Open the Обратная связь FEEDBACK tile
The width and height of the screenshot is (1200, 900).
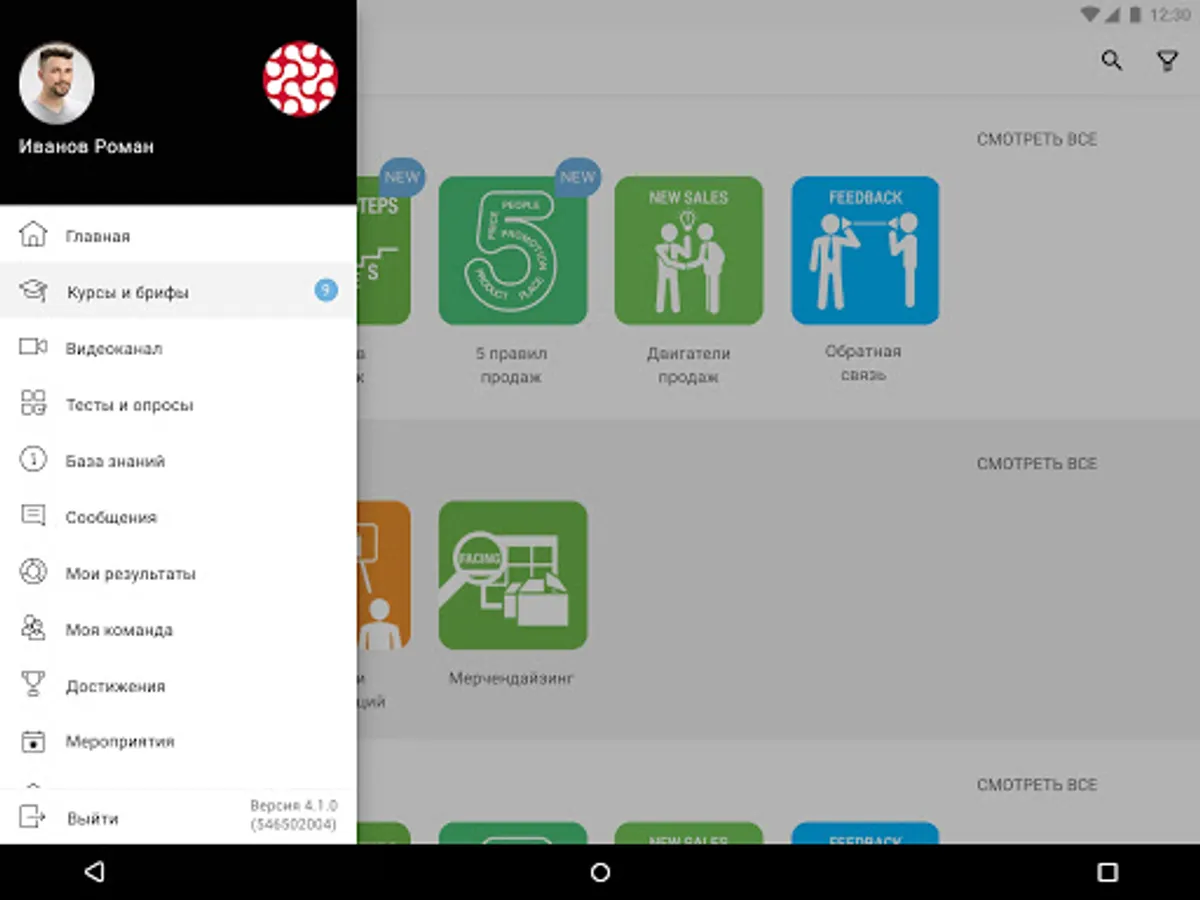865,251
